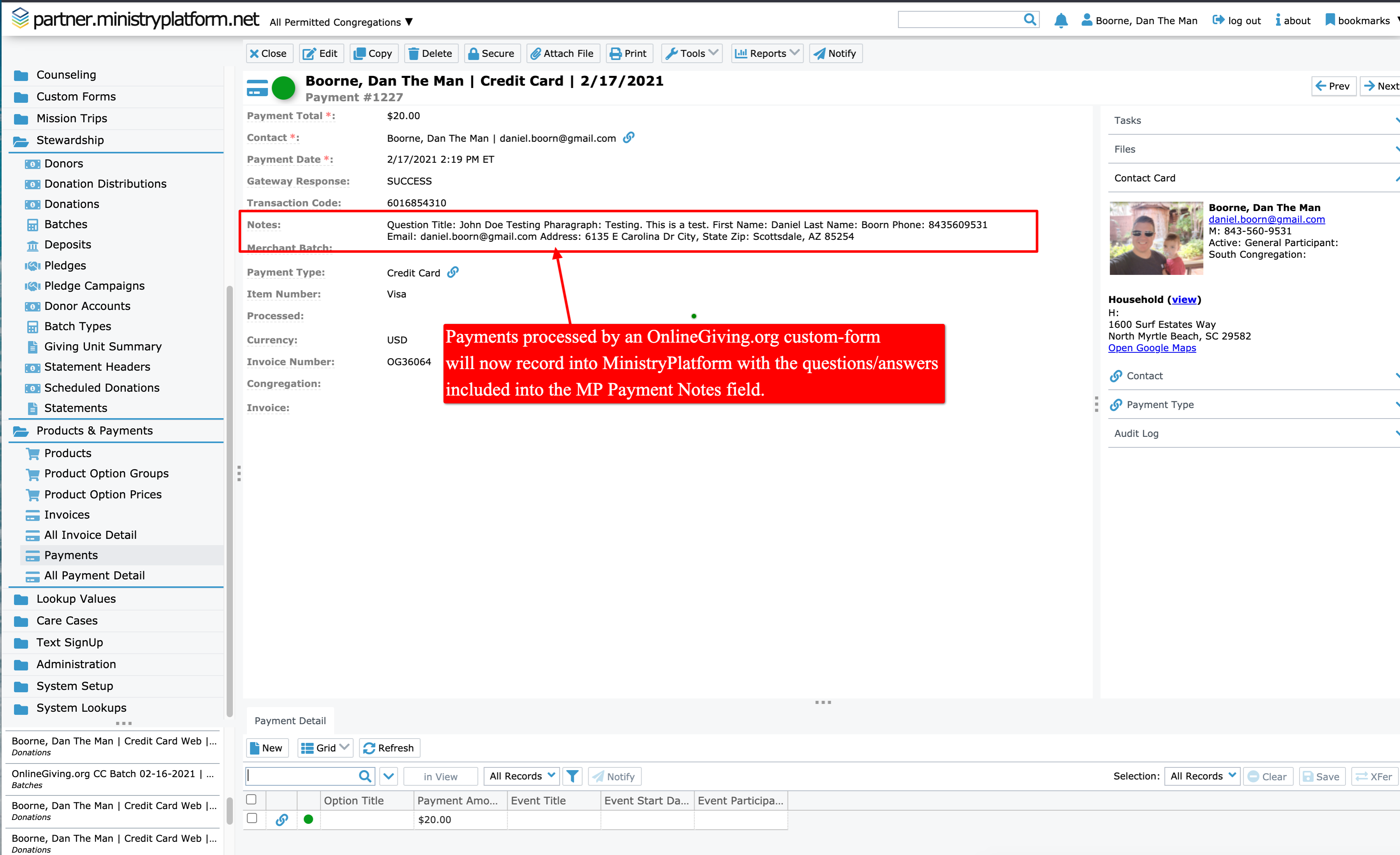Open the Pledges page

click(65, 265)
